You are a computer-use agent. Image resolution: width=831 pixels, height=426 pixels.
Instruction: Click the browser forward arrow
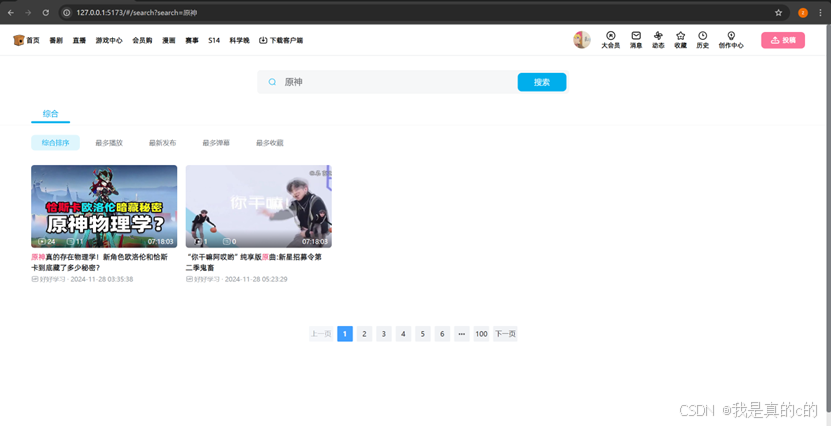(28, 12)
